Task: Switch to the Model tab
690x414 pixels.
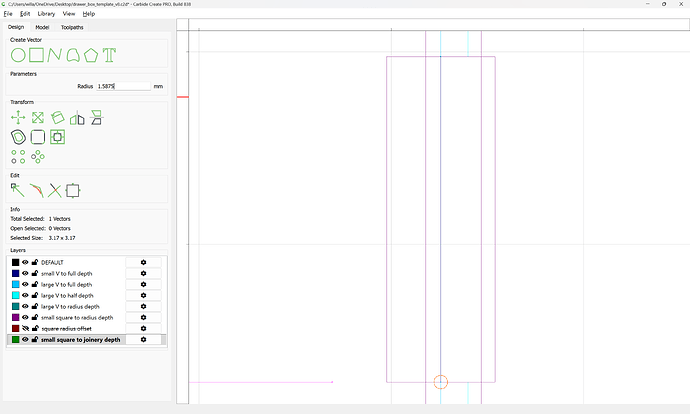Action: coord(42,27)
